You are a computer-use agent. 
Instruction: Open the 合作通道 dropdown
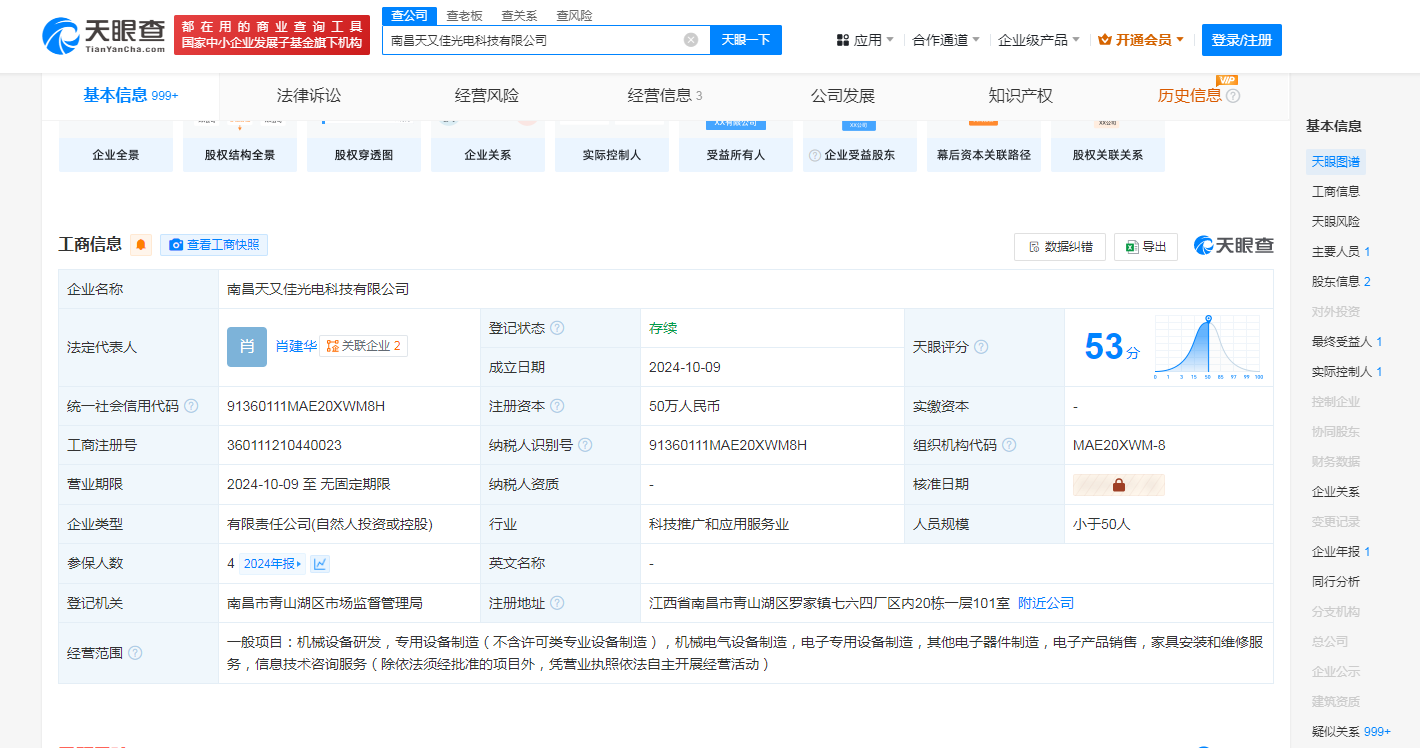point(946,40)
